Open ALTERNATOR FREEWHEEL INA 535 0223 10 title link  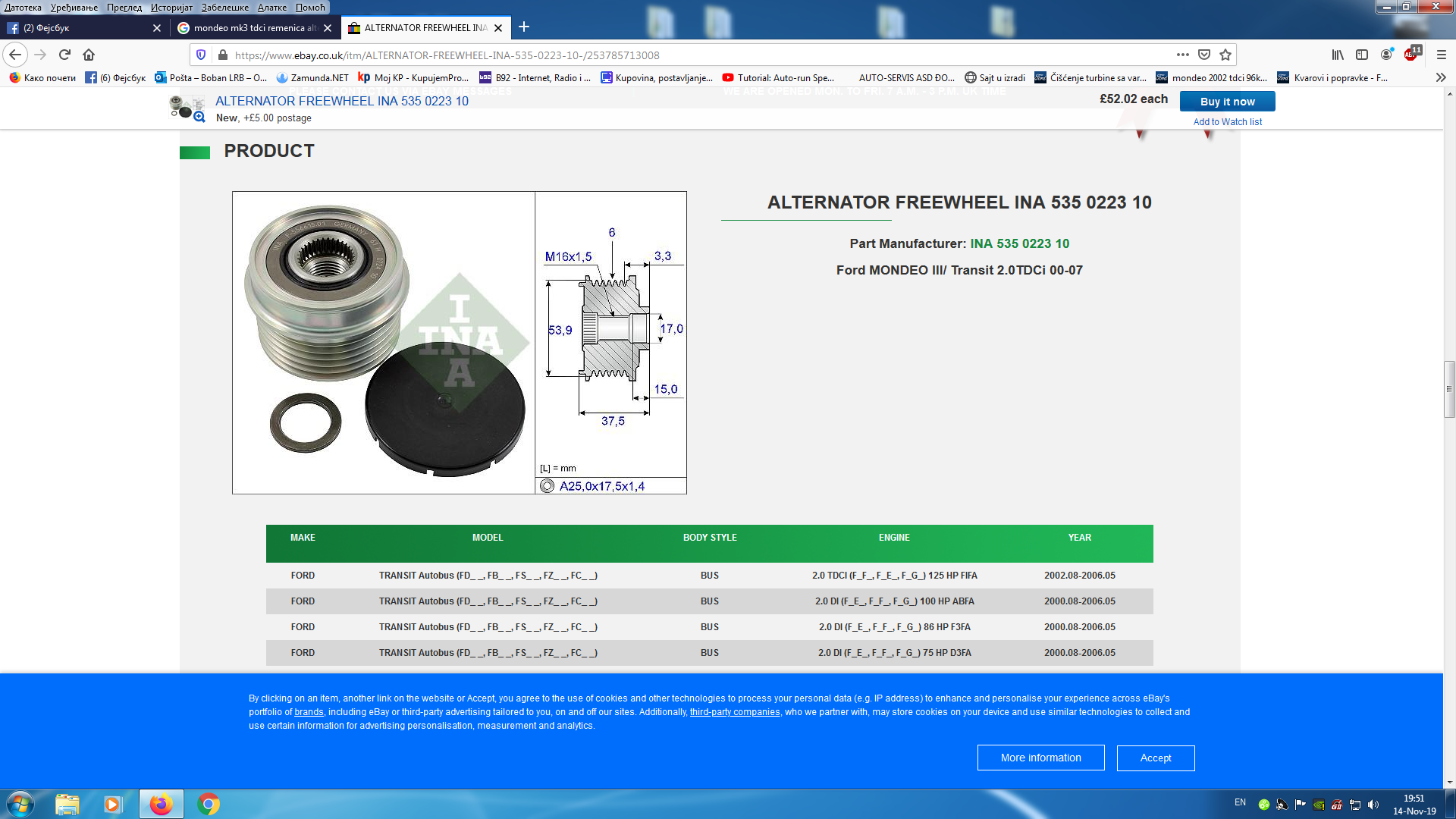(x=342, y=101)
